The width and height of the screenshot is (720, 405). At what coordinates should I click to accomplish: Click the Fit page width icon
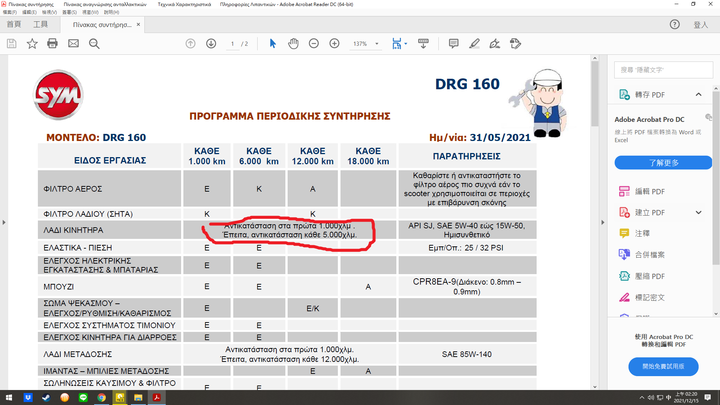[x=397, y=44]
